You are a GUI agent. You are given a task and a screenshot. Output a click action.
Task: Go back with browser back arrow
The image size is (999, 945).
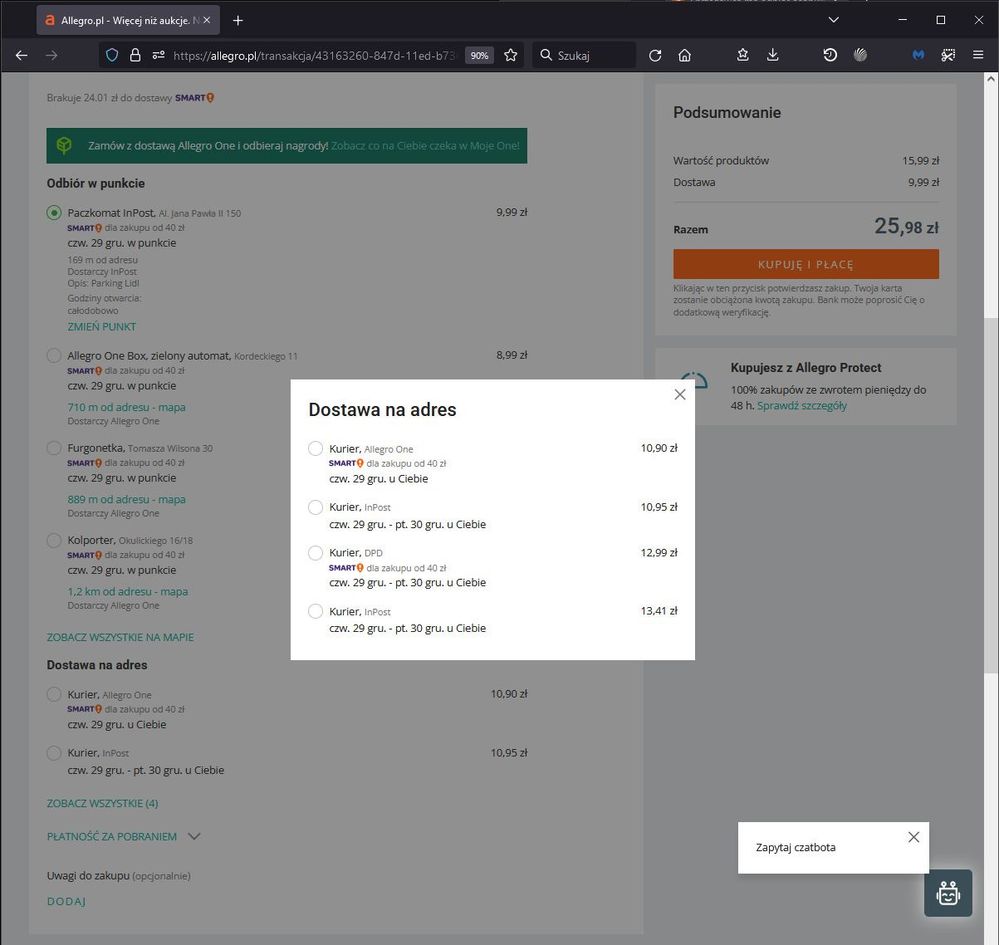(x=22, y=55)
